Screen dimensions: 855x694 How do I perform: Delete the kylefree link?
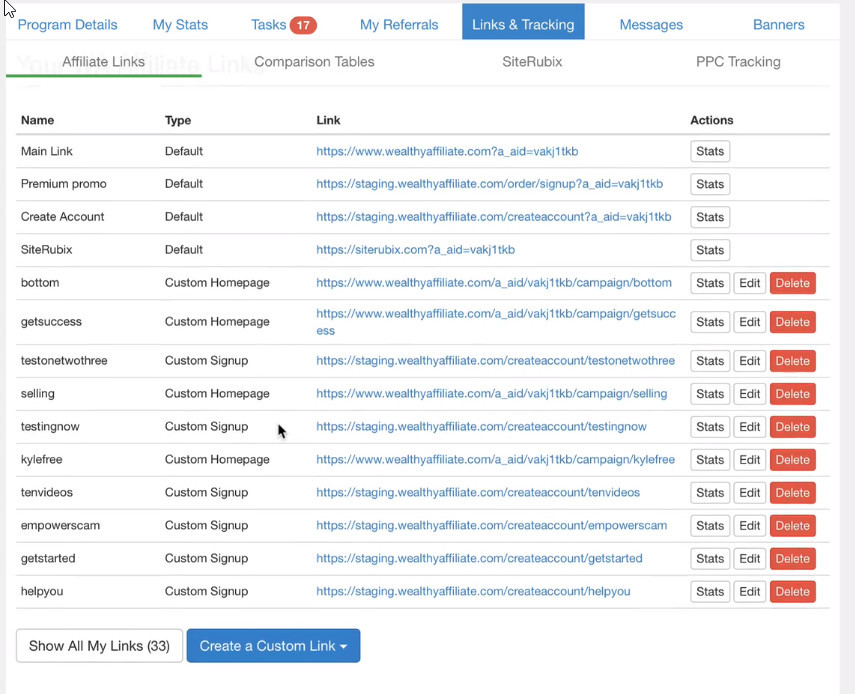[x=793, y=460]
